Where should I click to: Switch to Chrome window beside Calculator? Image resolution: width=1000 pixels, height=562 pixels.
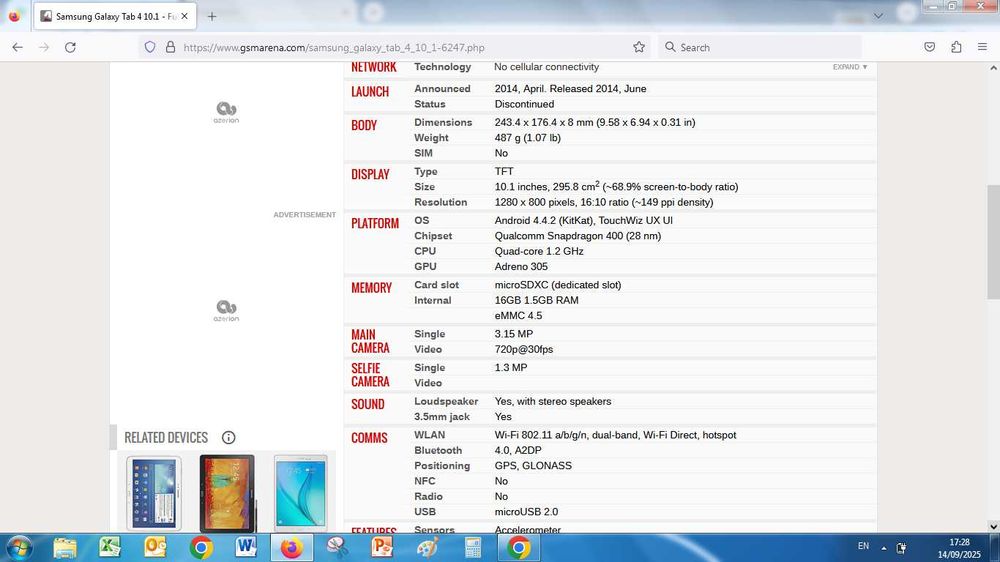coord(518,547)
